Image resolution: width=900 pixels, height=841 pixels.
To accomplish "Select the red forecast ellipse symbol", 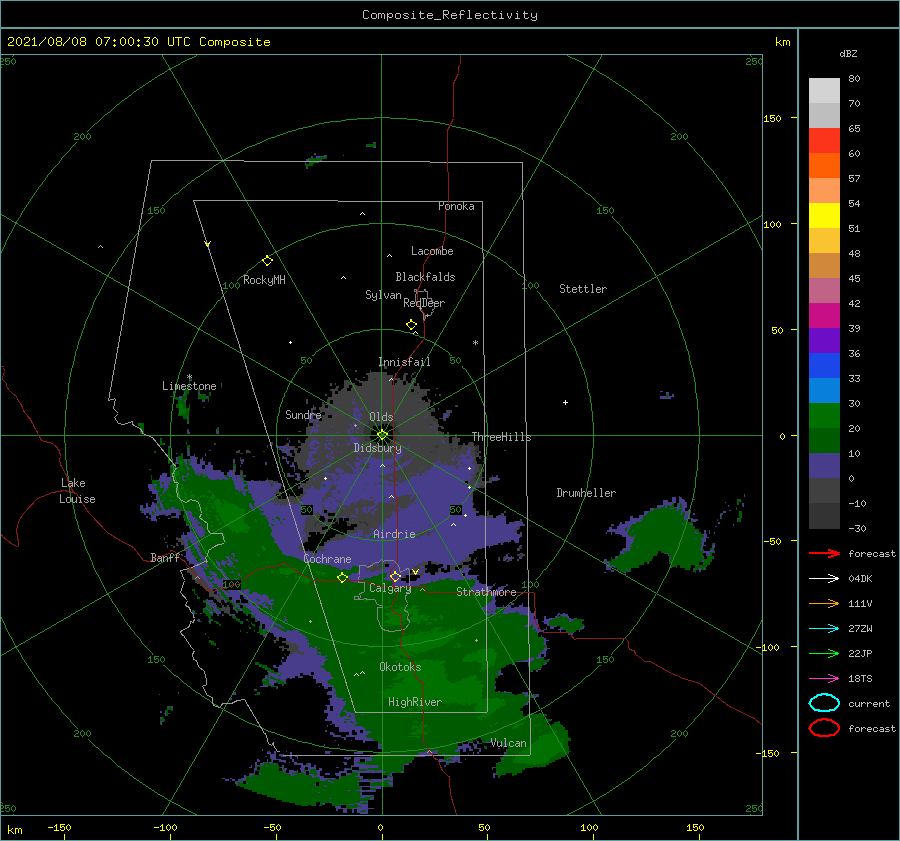I will coord(824,728).
